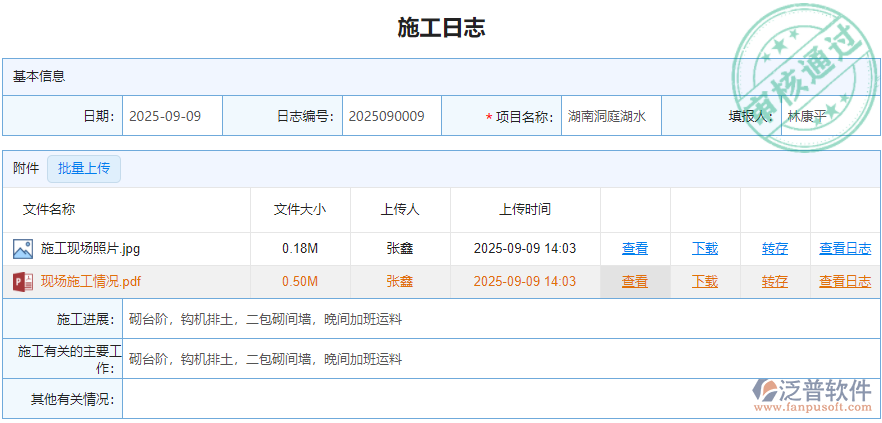Click the 上传人 column header
This screenshot has height=423, width=882.
click(x=400, y=210)
